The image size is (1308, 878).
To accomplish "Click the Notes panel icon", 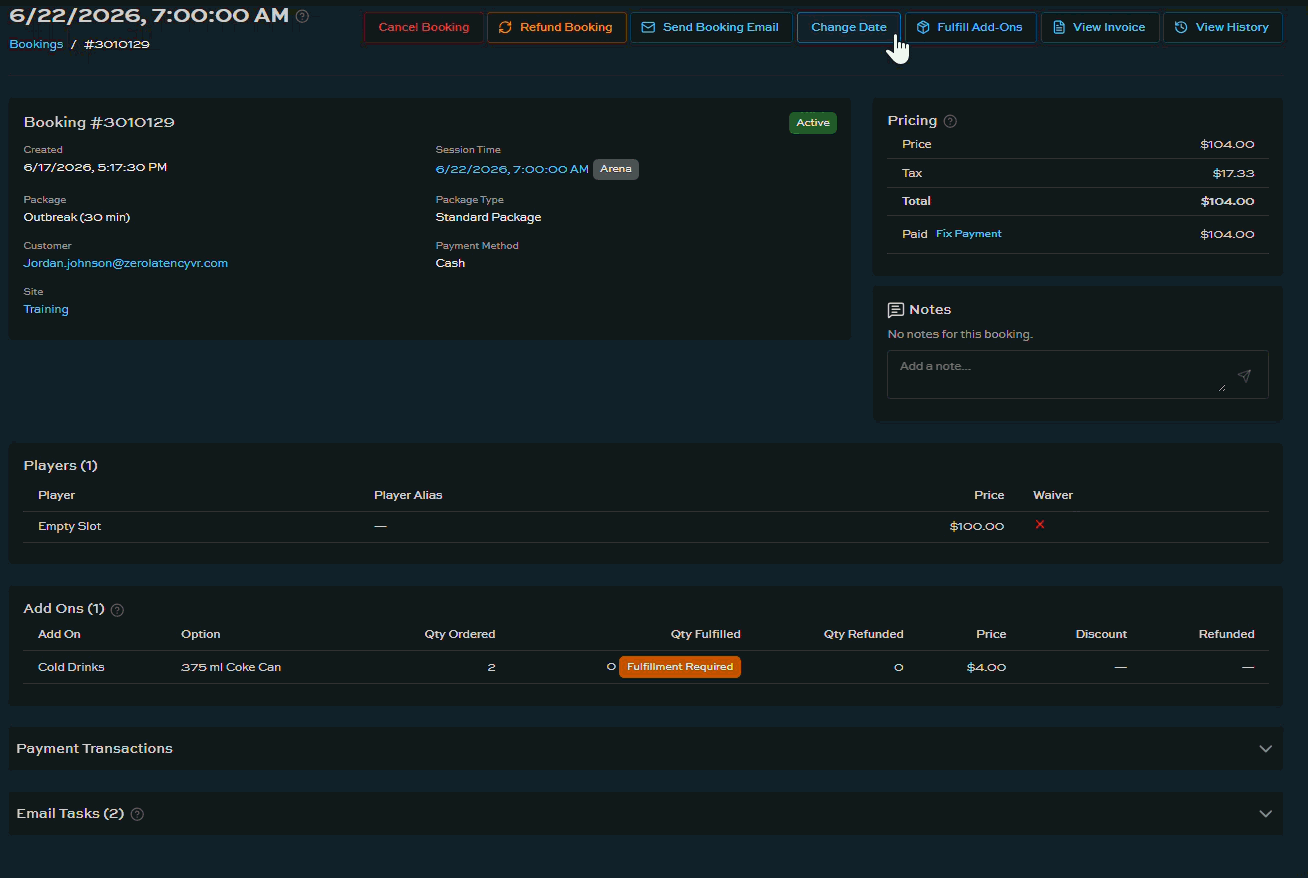I will pos(896,310).
